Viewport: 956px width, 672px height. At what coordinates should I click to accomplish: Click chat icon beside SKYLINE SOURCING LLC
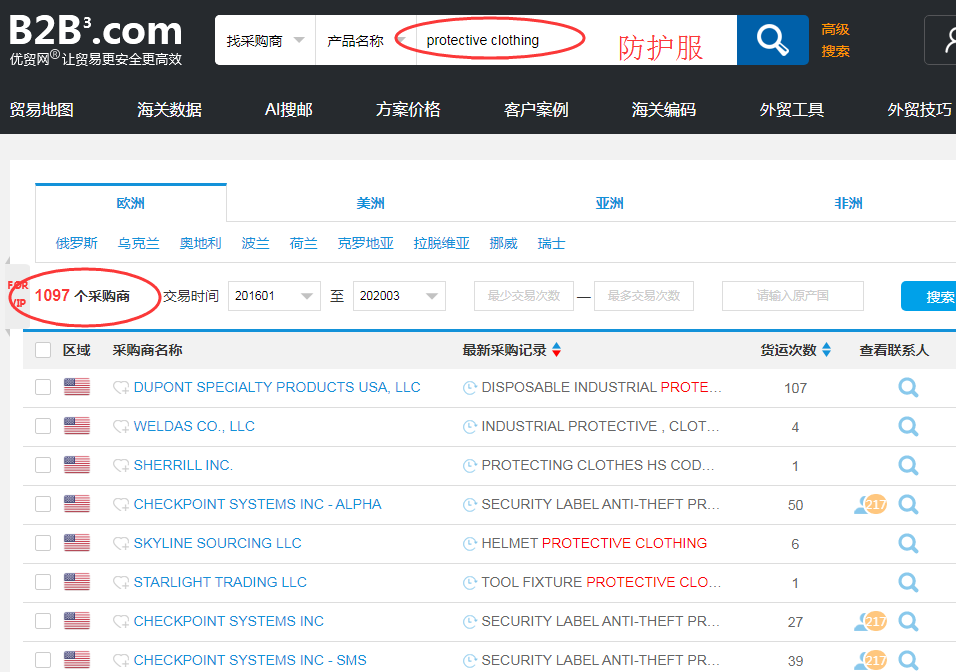pos(121,544)
